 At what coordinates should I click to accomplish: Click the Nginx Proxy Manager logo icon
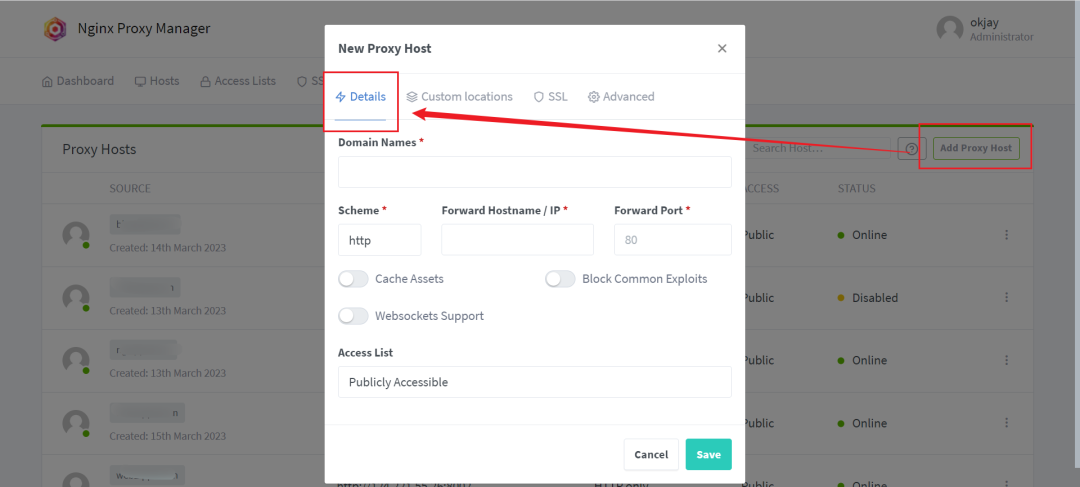coord(55,29)
